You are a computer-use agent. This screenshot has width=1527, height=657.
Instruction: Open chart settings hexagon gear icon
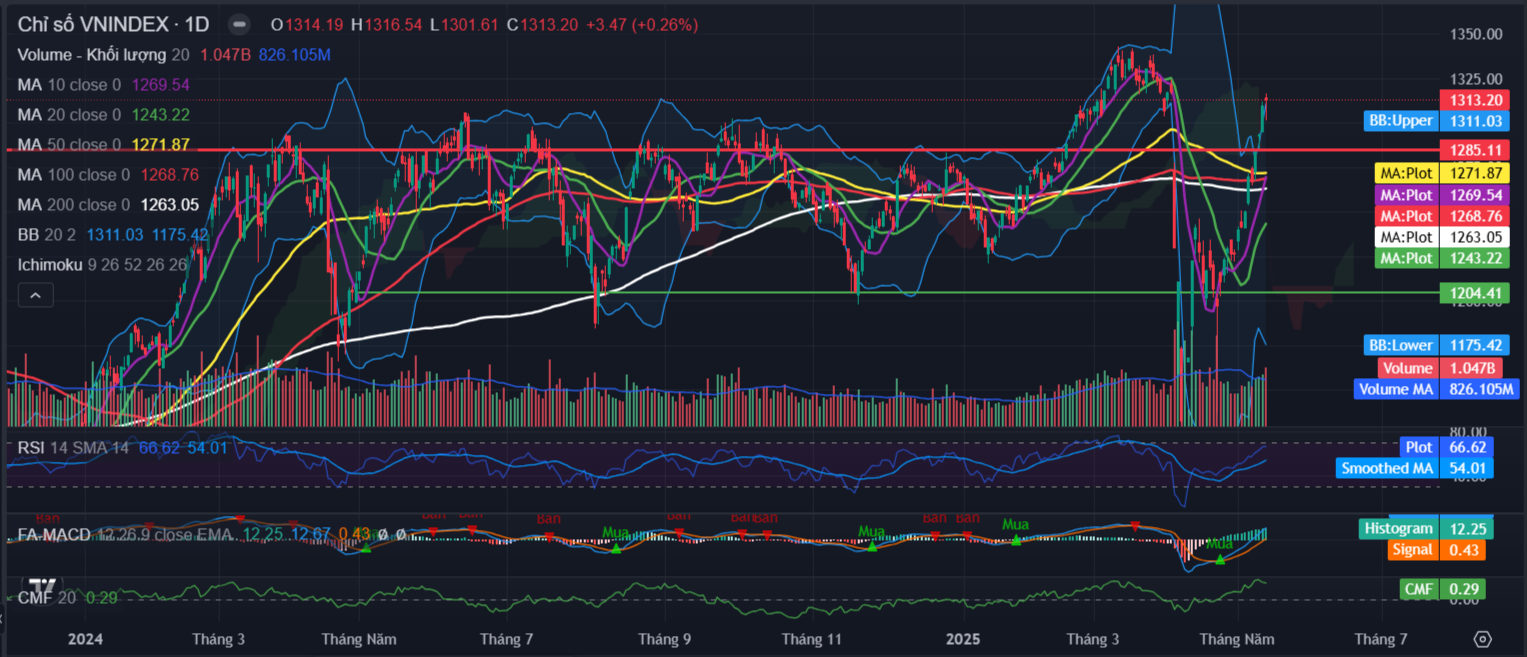(1482, 639)
